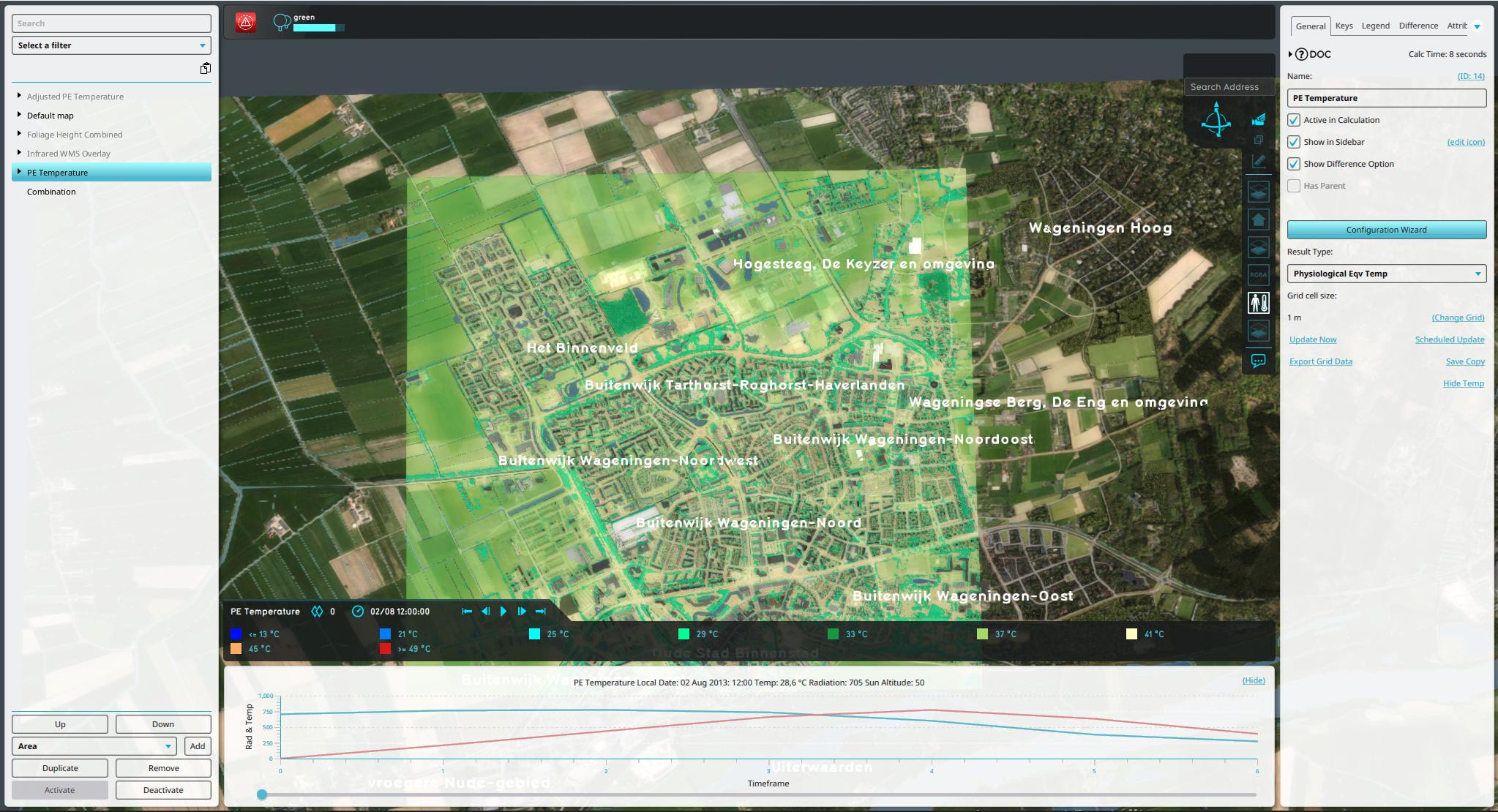Toggle the Show in Sidebar checkbox
The height and width of the screenshot is (812, 1498).
(x=1295, y=142)
